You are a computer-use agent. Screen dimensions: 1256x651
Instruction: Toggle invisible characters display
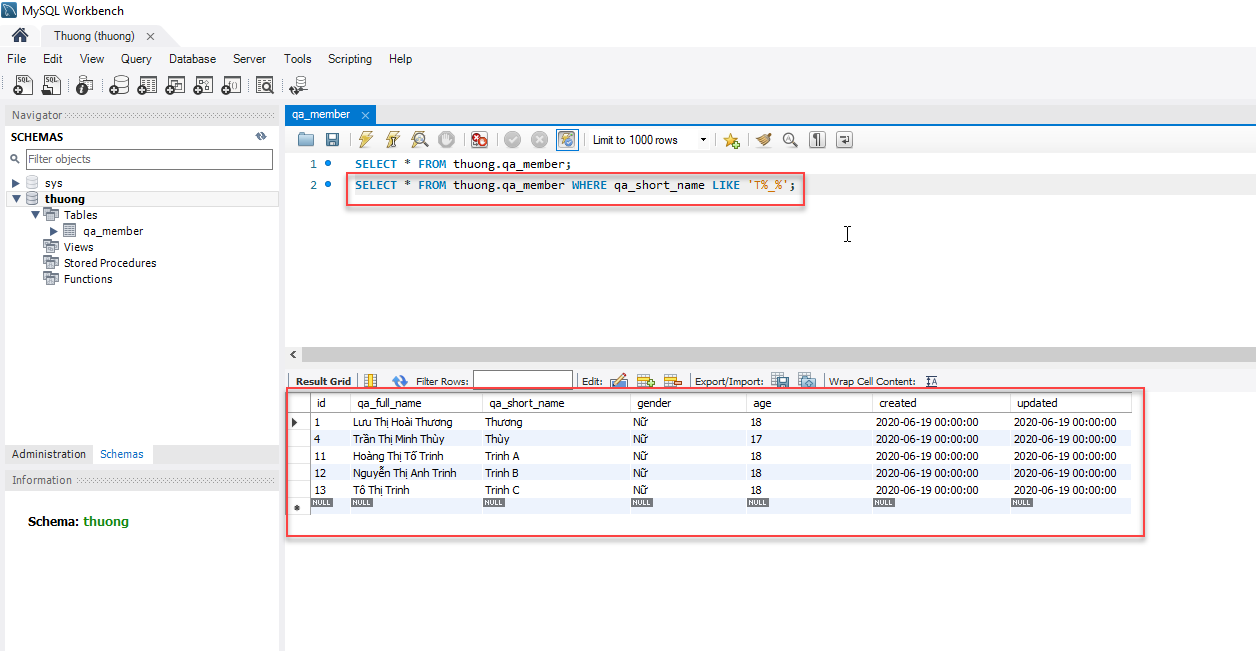point(817,140)
